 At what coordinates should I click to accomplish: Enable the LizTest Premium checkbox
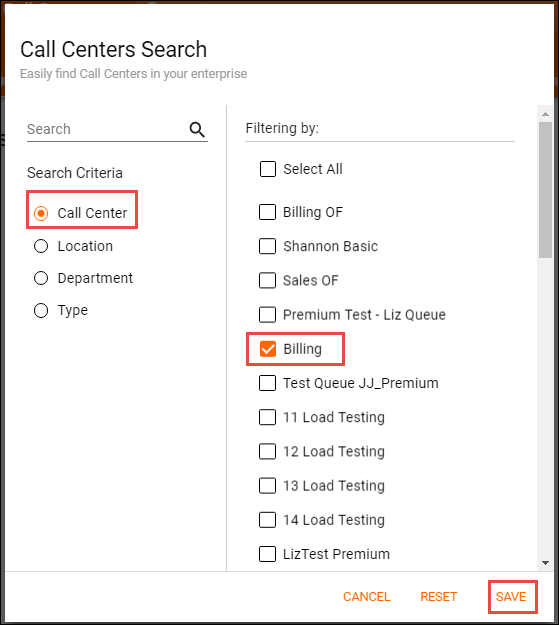(x=268, y=554)
